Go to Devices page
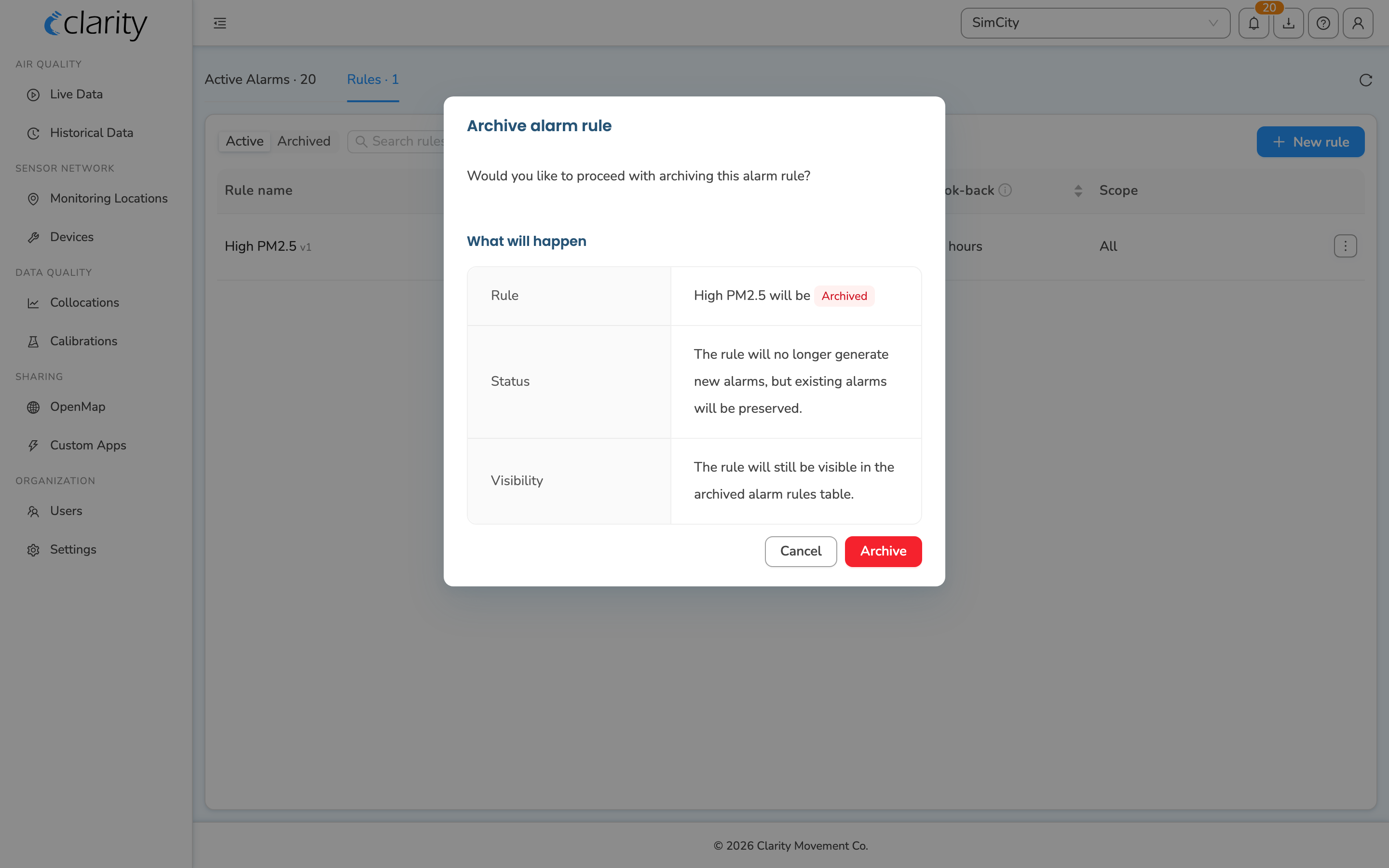 point(72,236)
